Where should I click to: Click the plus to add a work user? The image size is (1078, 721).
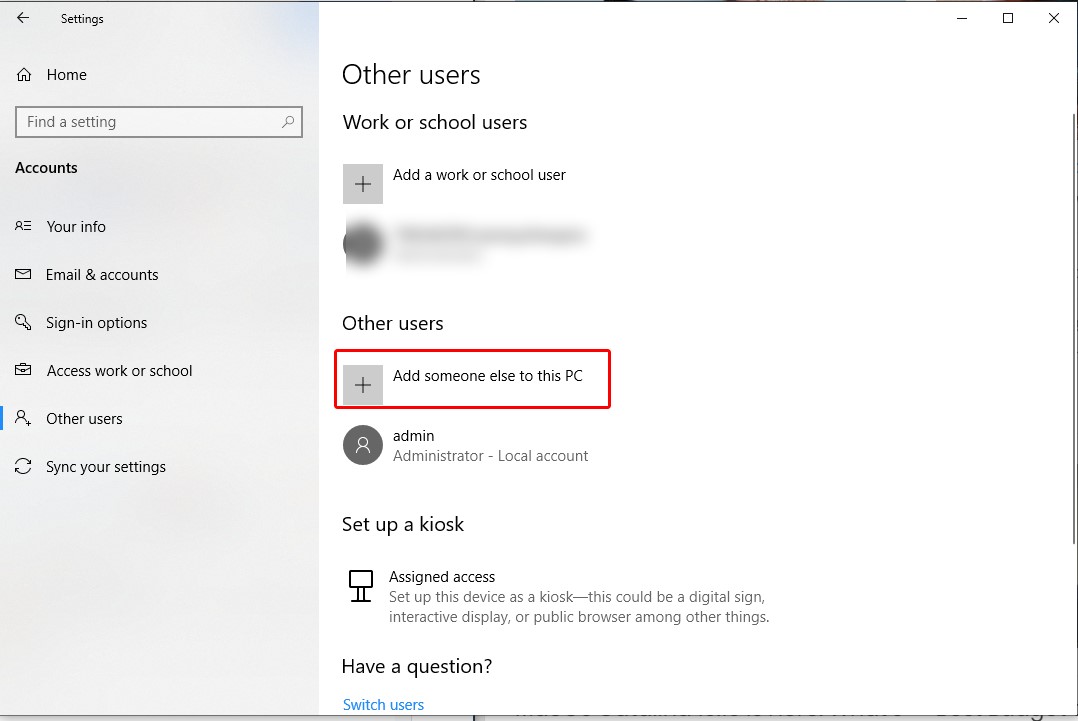pyautogui.click(x=362, y=183)
